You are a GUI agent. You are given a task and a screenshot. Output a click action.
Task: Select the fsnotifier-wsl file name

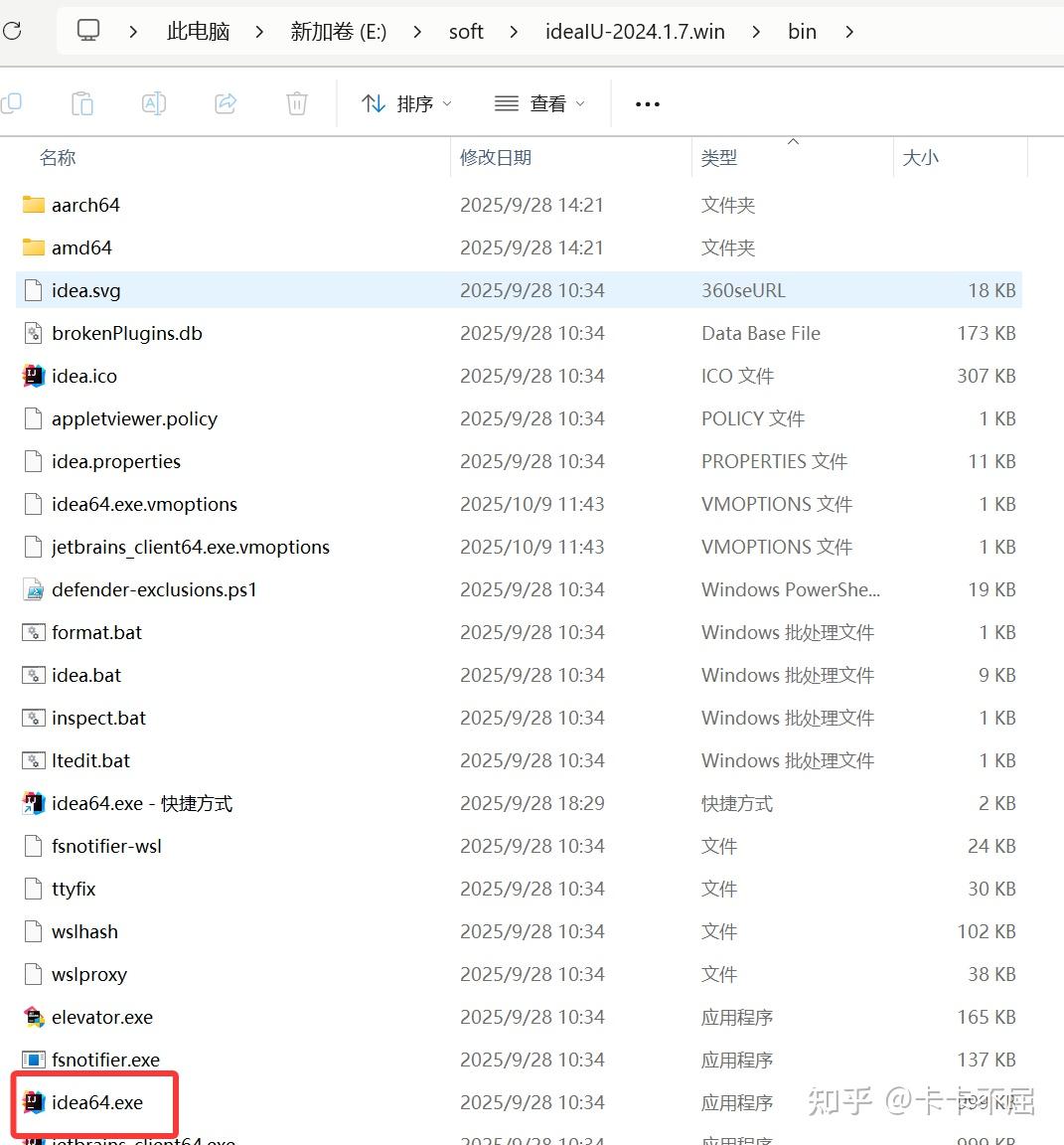(106, 846)
